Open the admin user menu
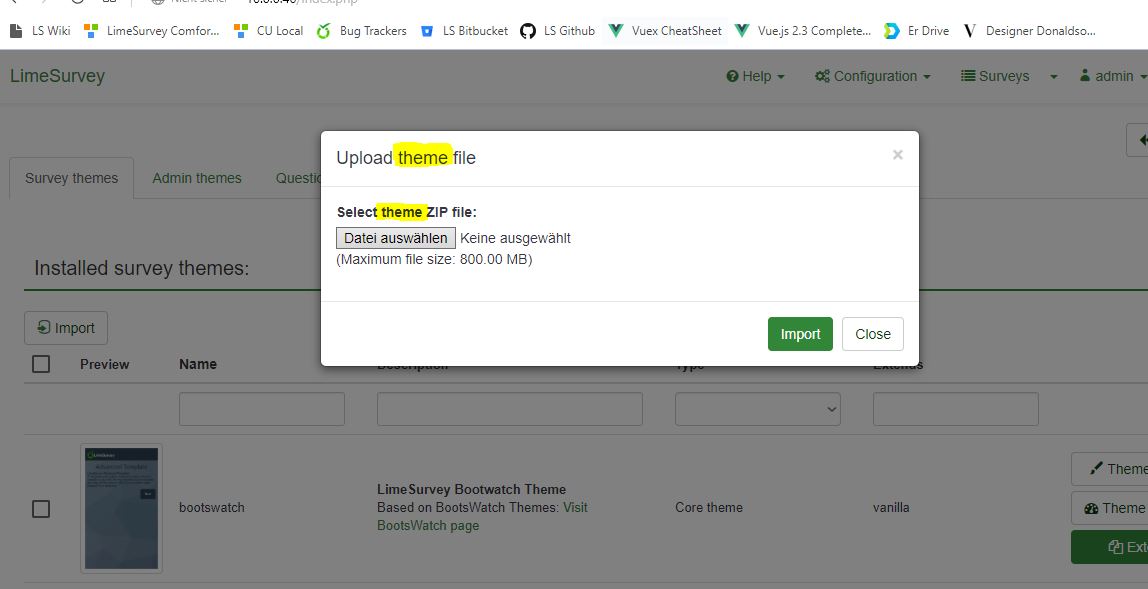The image size is (1148, 589). pos(1113,76)
